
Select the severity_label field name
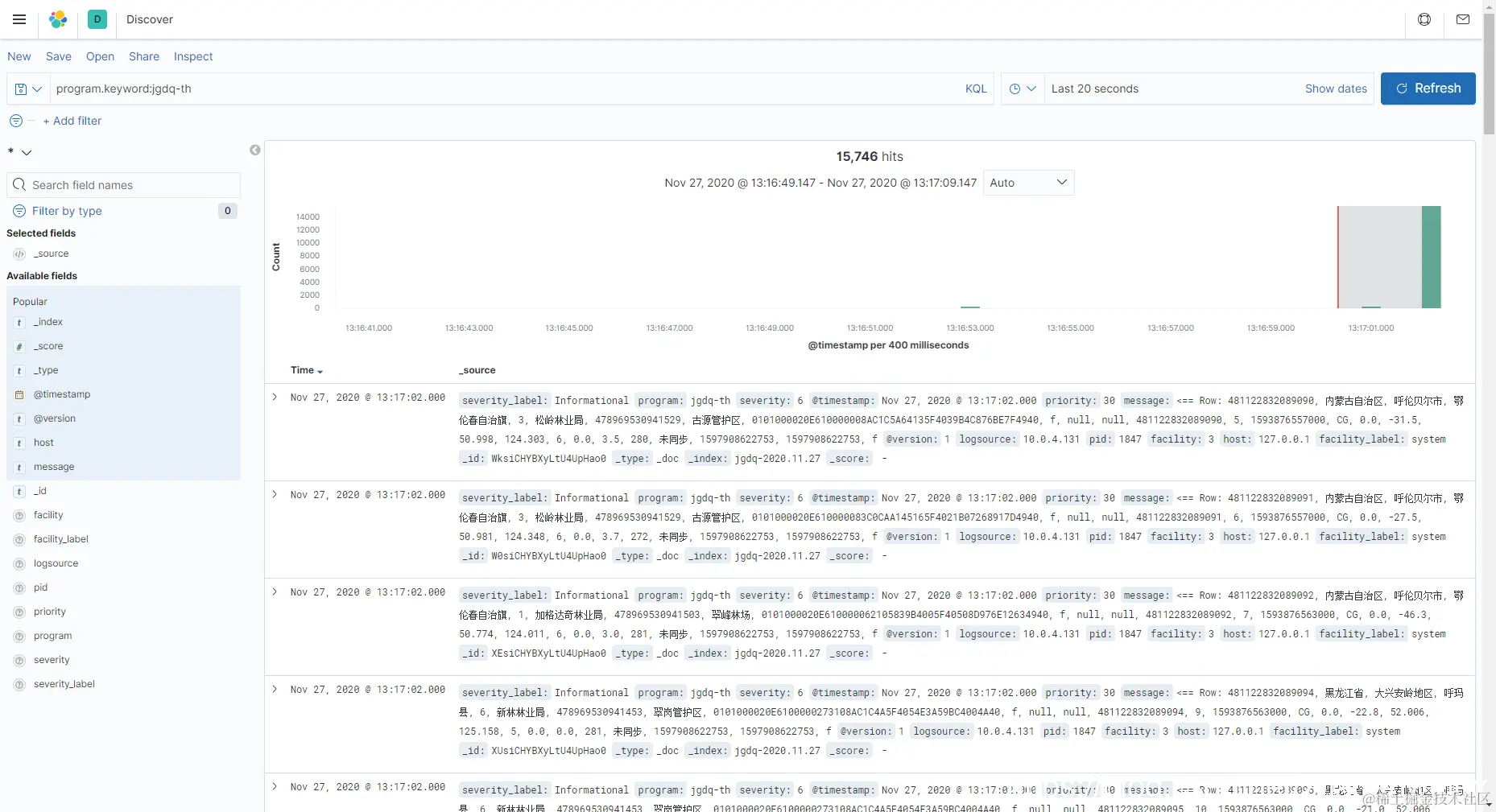64,684
